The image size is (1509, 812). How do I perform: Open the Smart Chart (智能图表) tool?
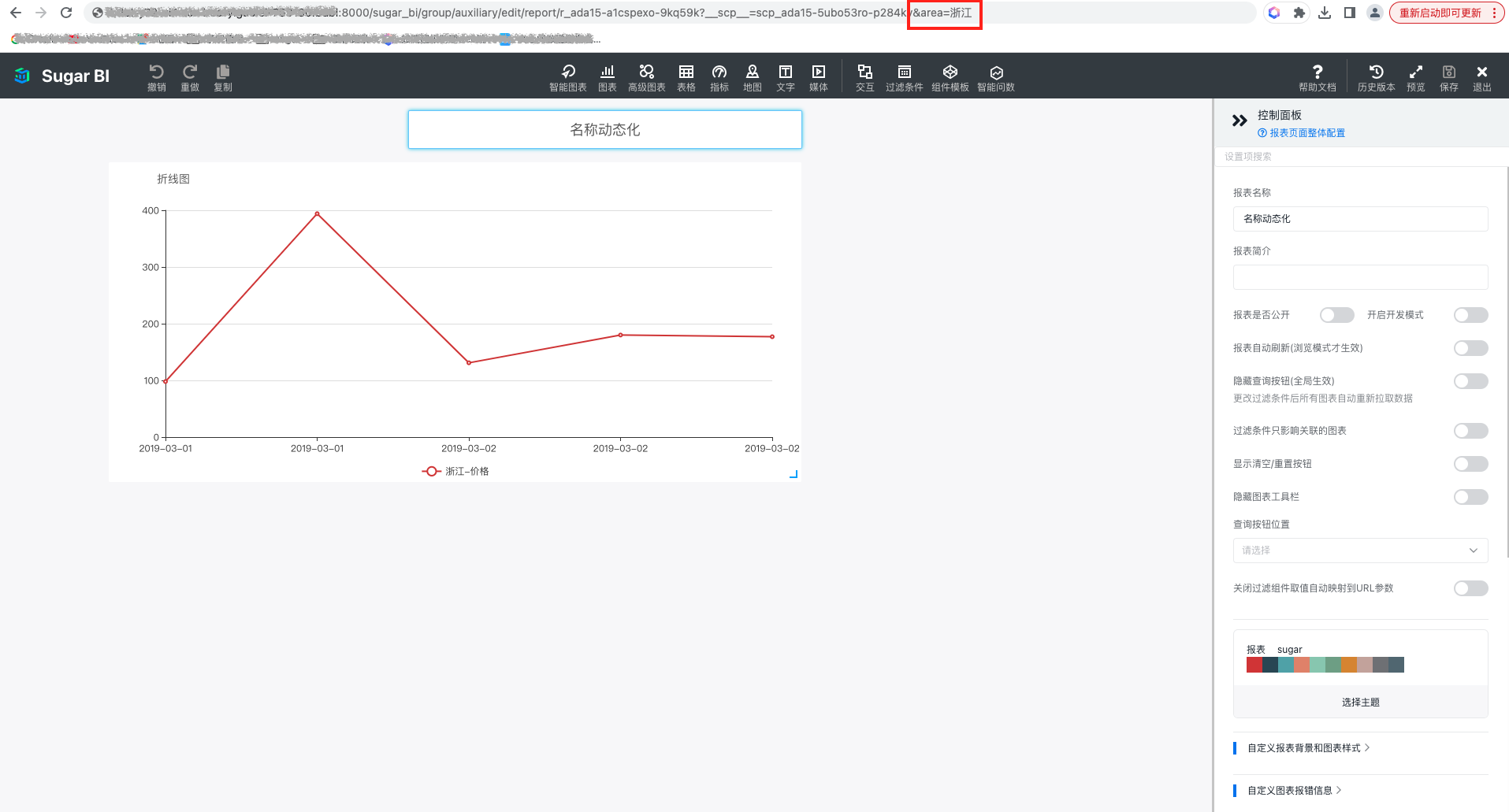(567, 77)
